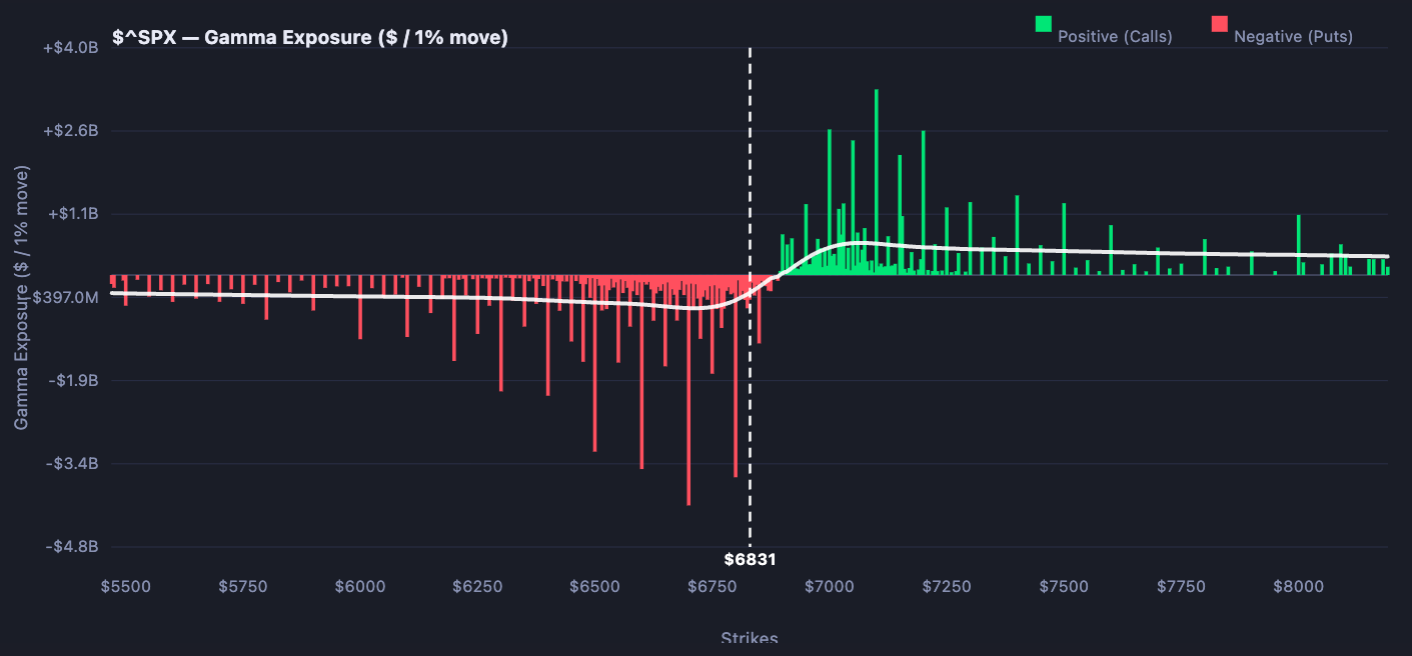Click the +$4.0B y-axis label
The width and height of the screenshot is (1412, 656).
pyautogui.click(x=70, y=48)
